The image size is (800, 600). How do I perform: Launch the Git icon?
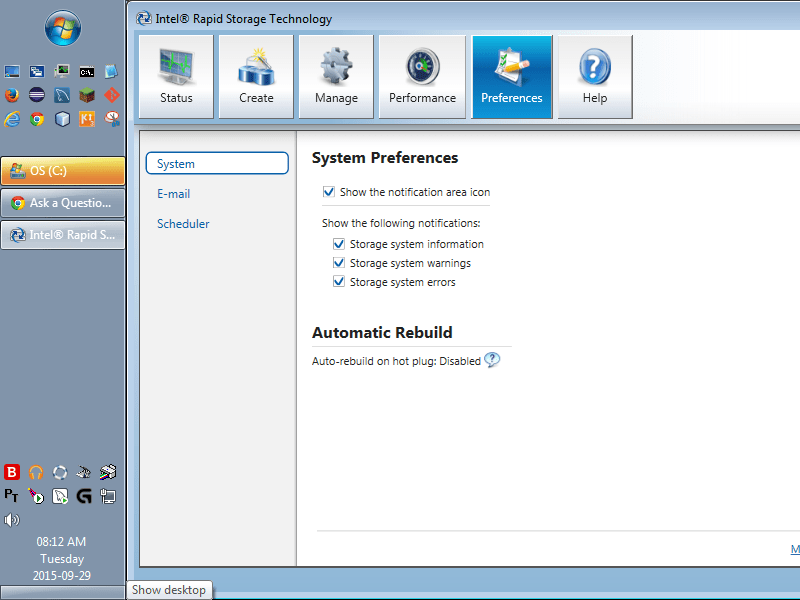point(112,95)
